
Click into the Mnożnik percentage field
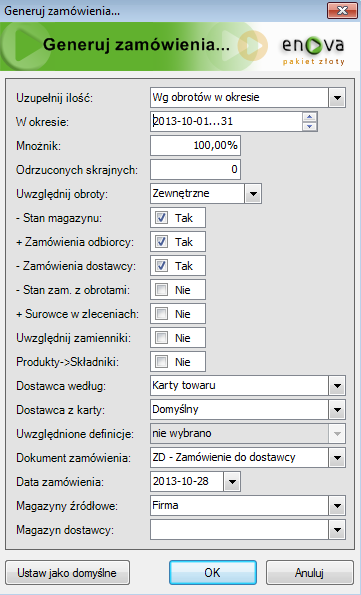[195, 146]
